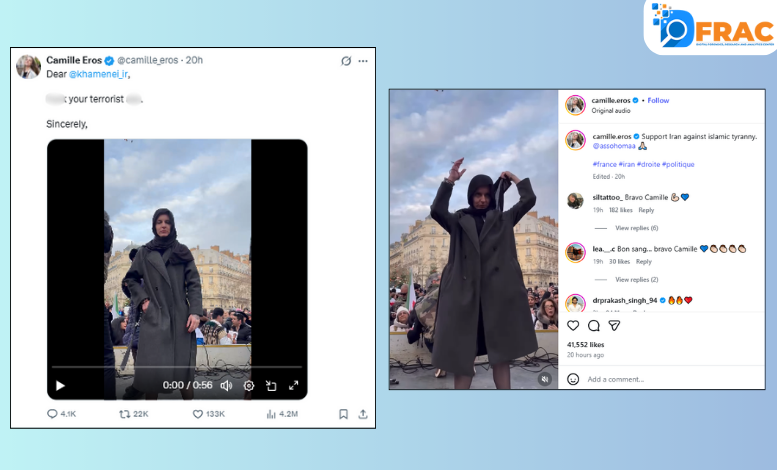Click the #france hashtag
The image size is (777, 470).
[x=604, y=164]
